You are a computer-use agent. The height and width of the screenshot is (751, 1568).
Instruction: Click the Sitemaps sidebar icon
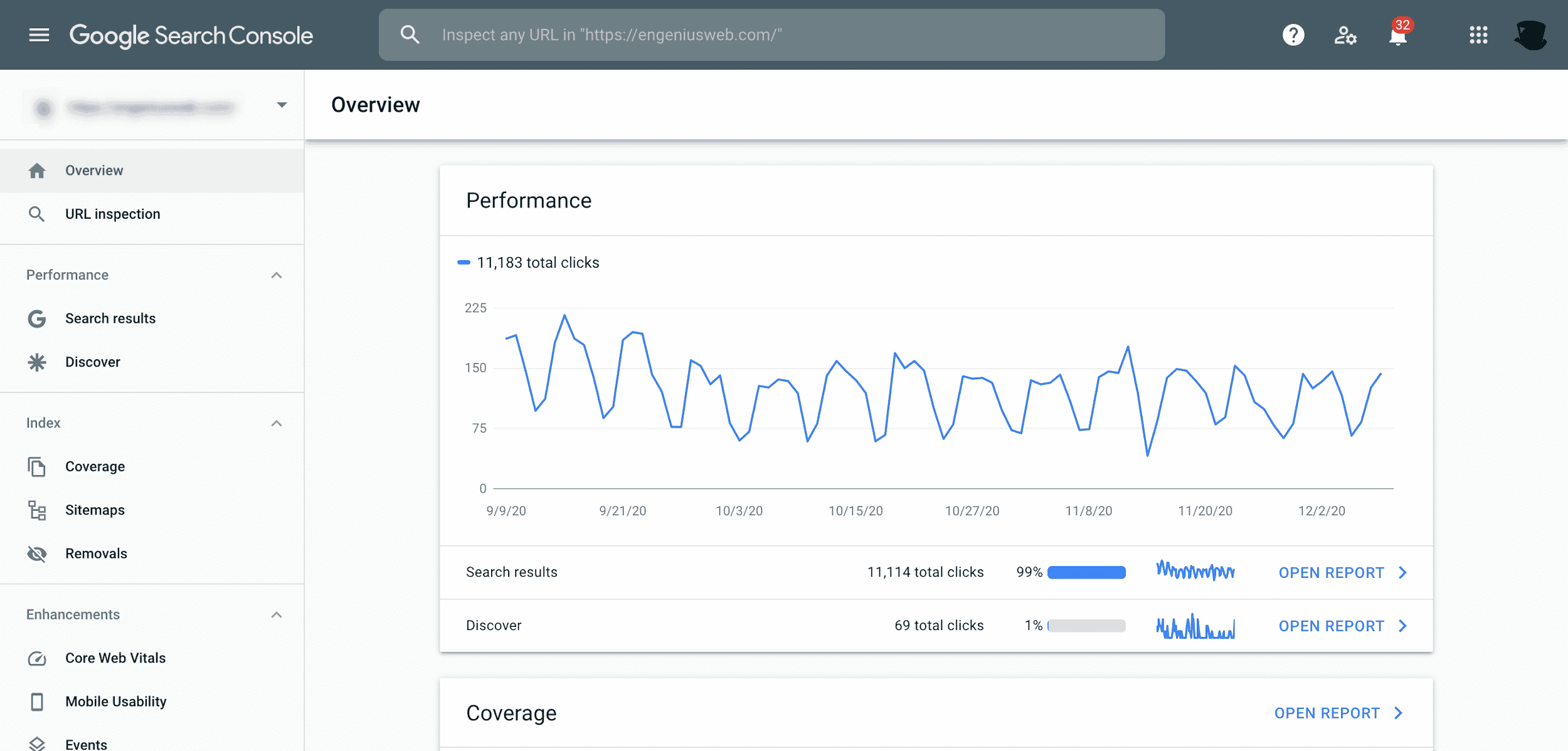[38, 510]
